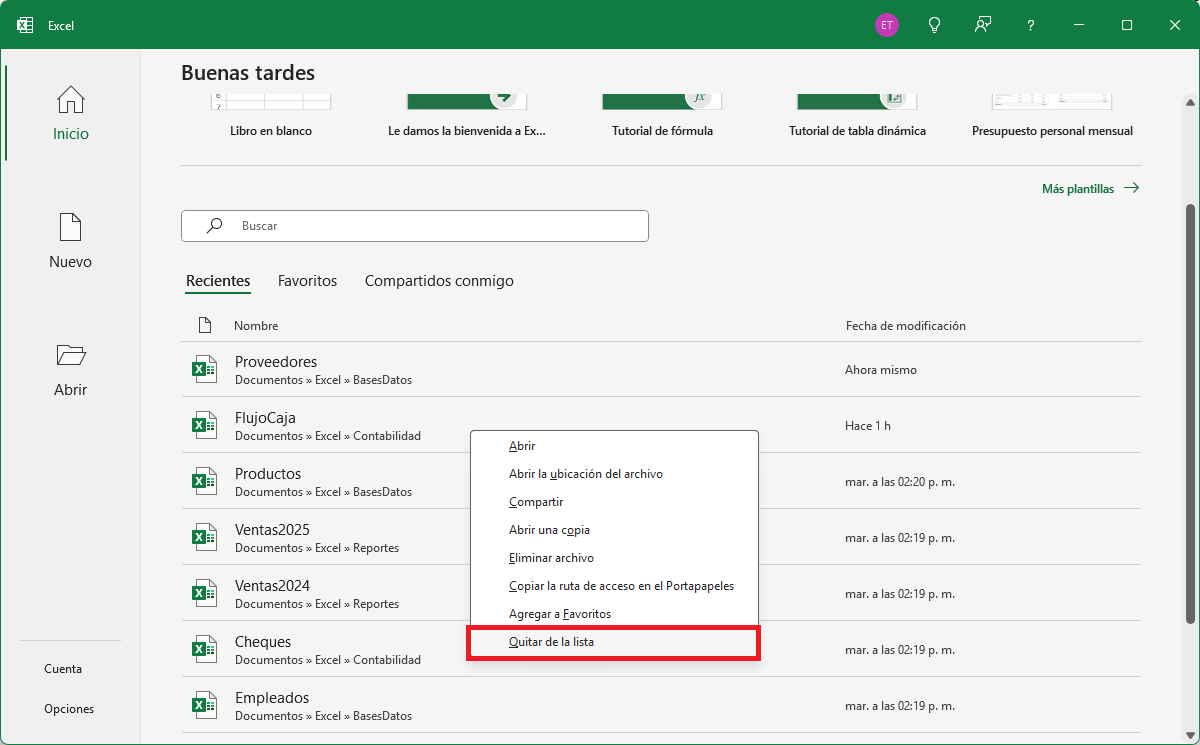
Task: Click the arrow beside Más plantillas
Action: point(1131,188)
